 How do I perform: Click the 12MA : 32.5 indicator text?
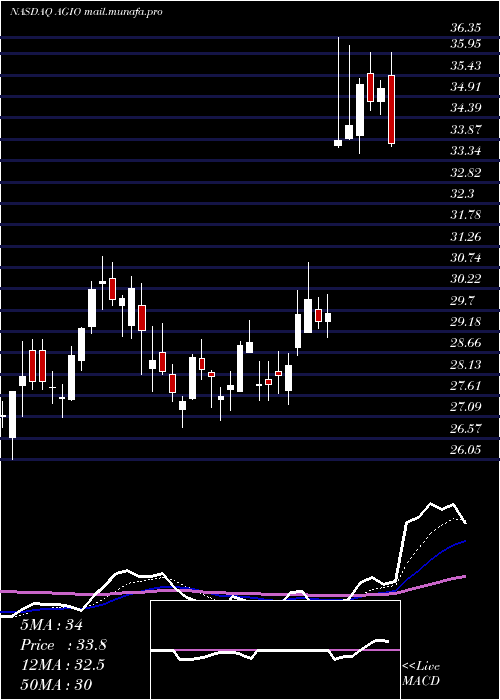point(63,665)
